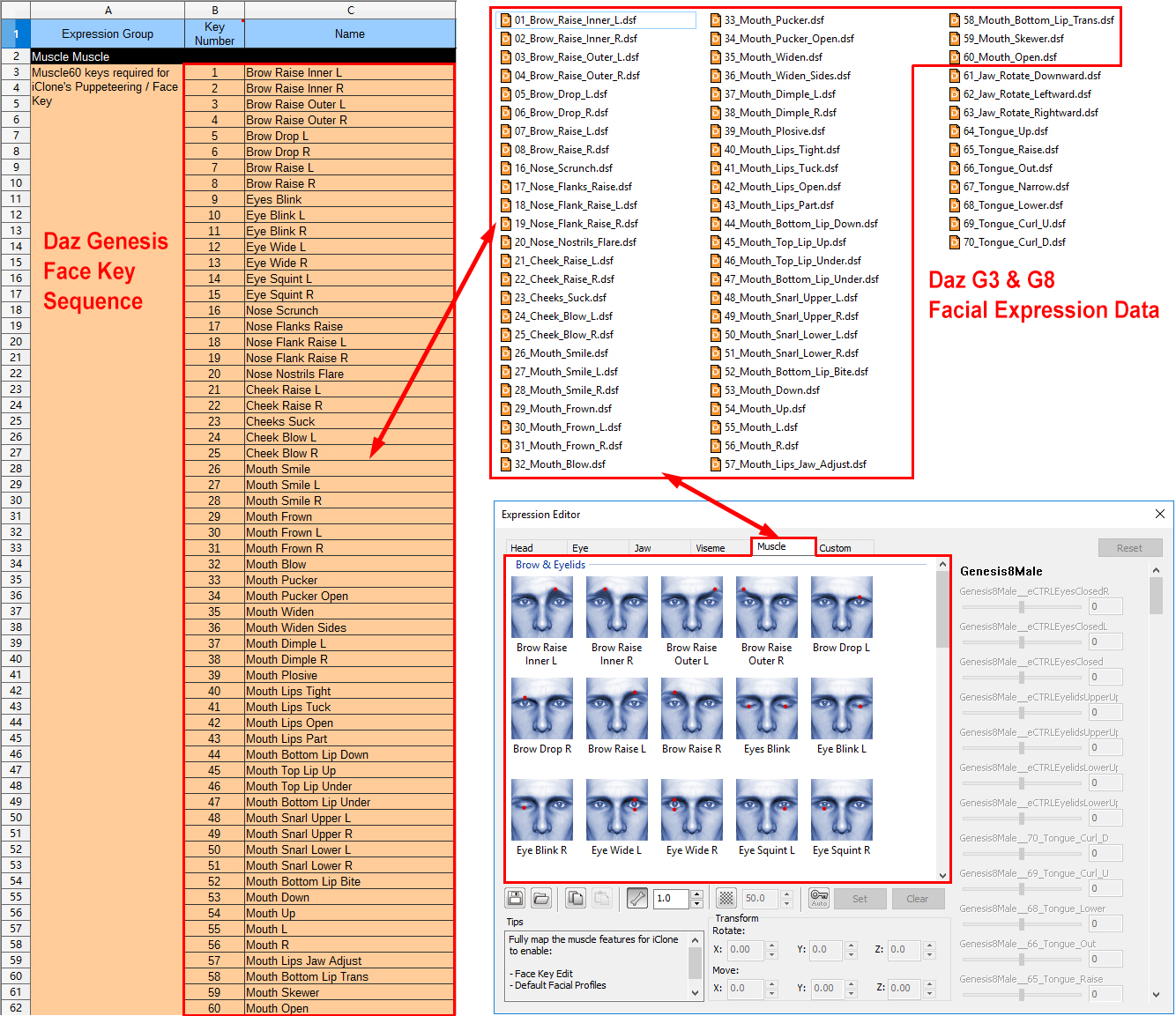Select the Mouth Plosive cell in spreadsheet

(x=350, y=675)
